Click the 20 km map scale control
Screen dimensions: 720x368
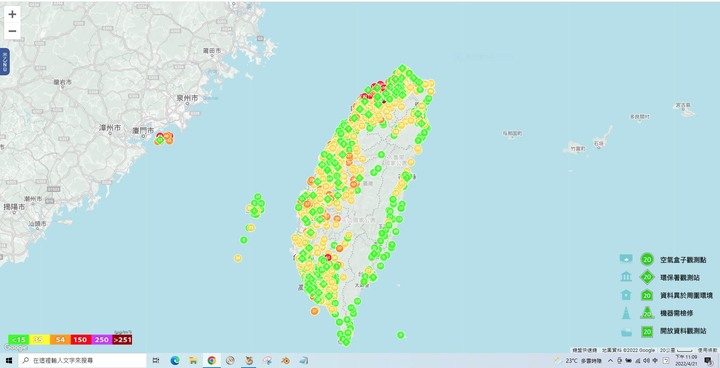coord(675,350)
